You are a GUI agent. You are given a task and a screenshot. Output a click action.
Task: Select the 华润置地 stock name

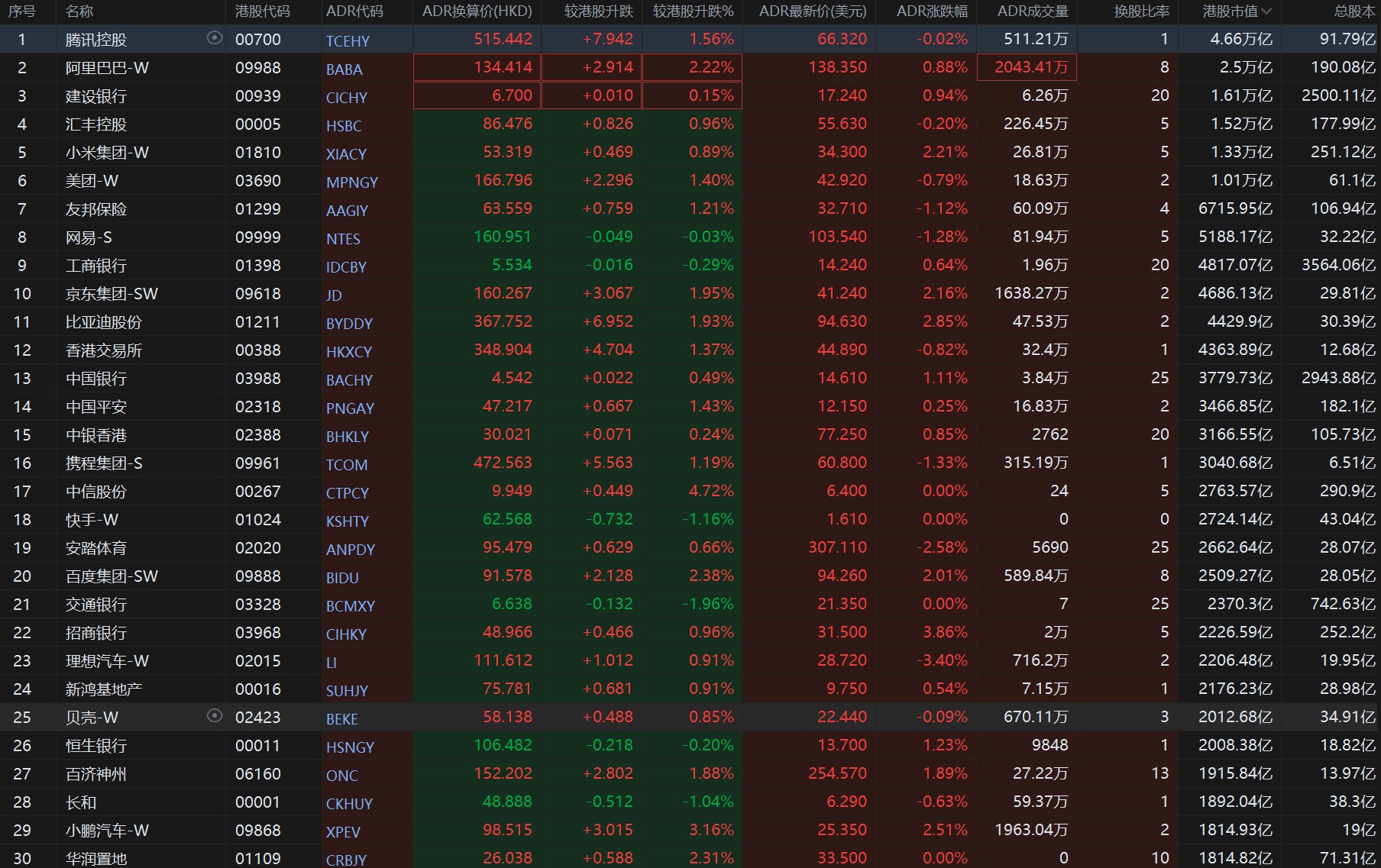[96, 859]
